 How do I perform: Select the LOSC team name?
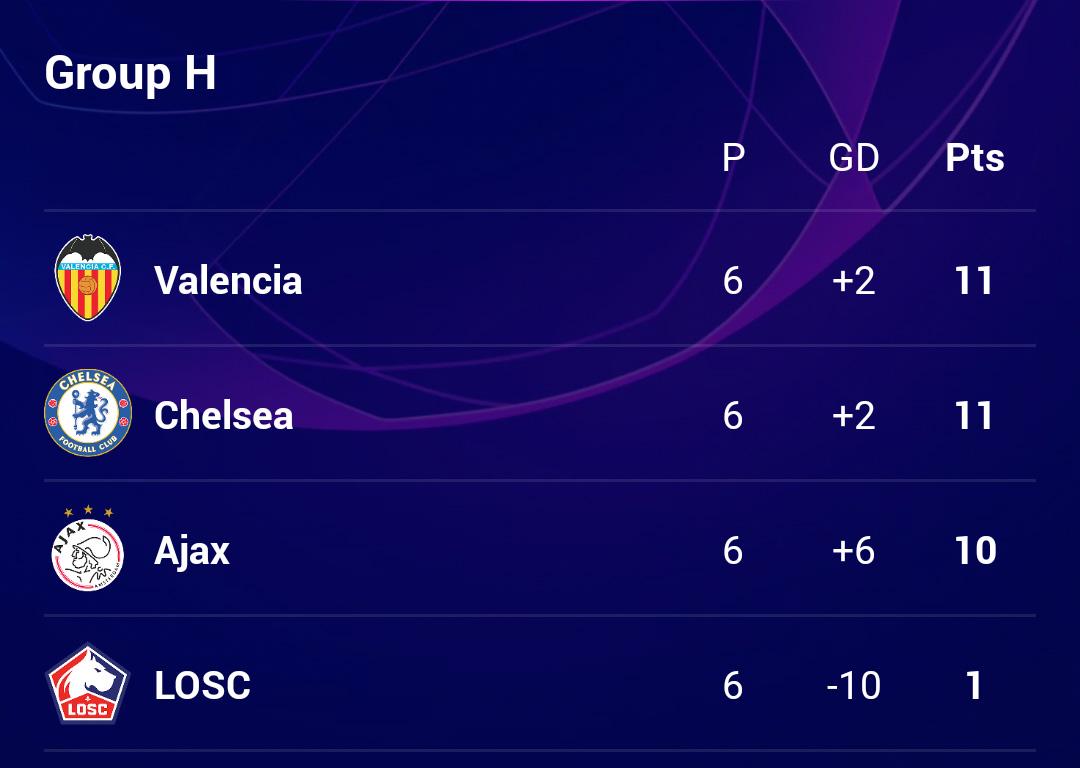point(203,686)
